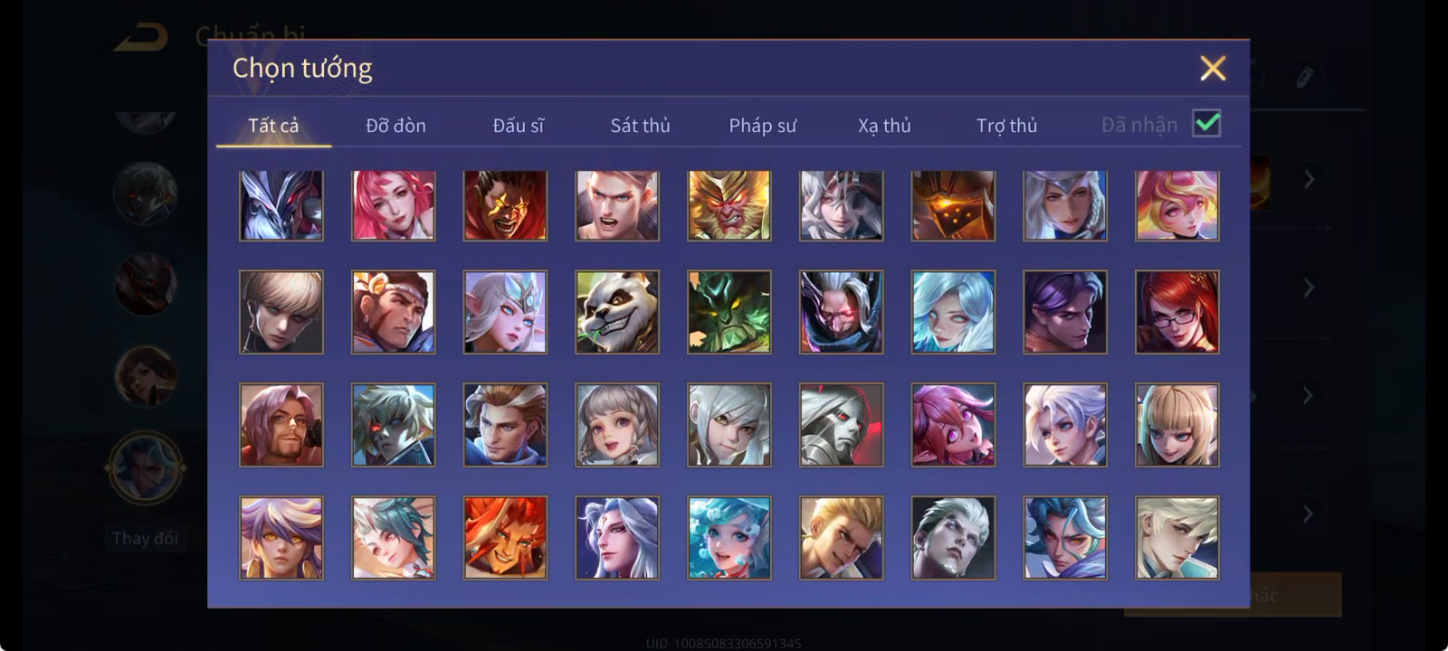Screen dimensions: 1448x651
Task: Choose the panda hero portrait
Action: [x=617, y=312]
